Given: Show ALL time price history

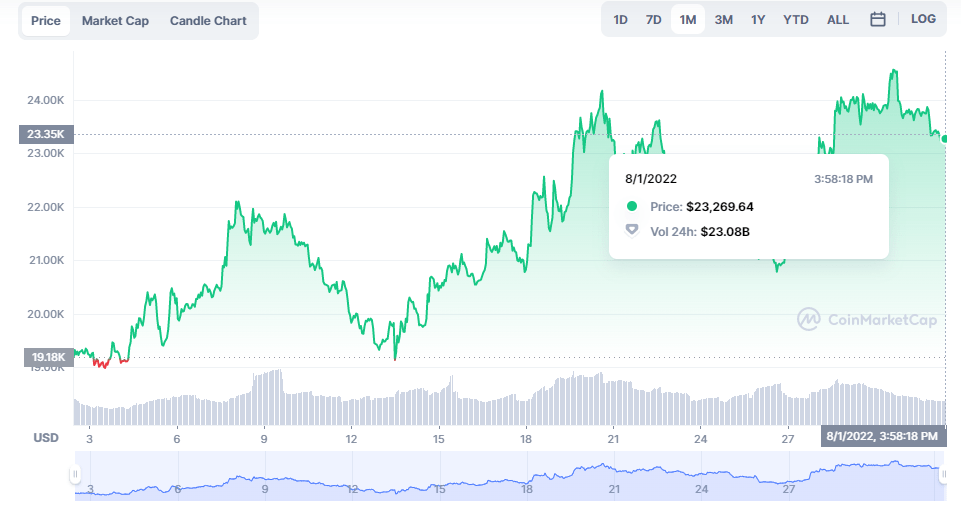Looking at the screenshot, I should (x=838, y=20).
